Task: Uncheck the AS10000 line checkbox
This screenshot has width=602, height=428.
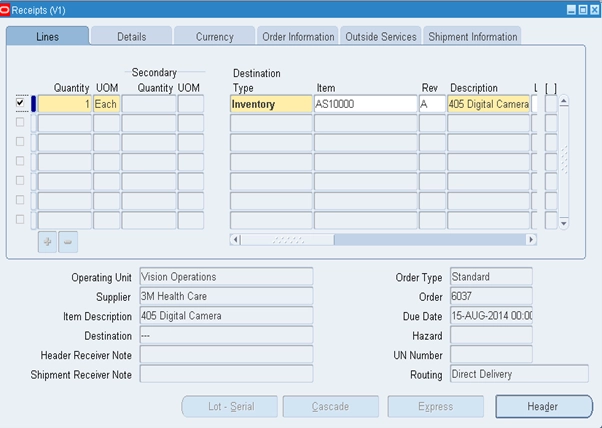Action: point(20,103)
